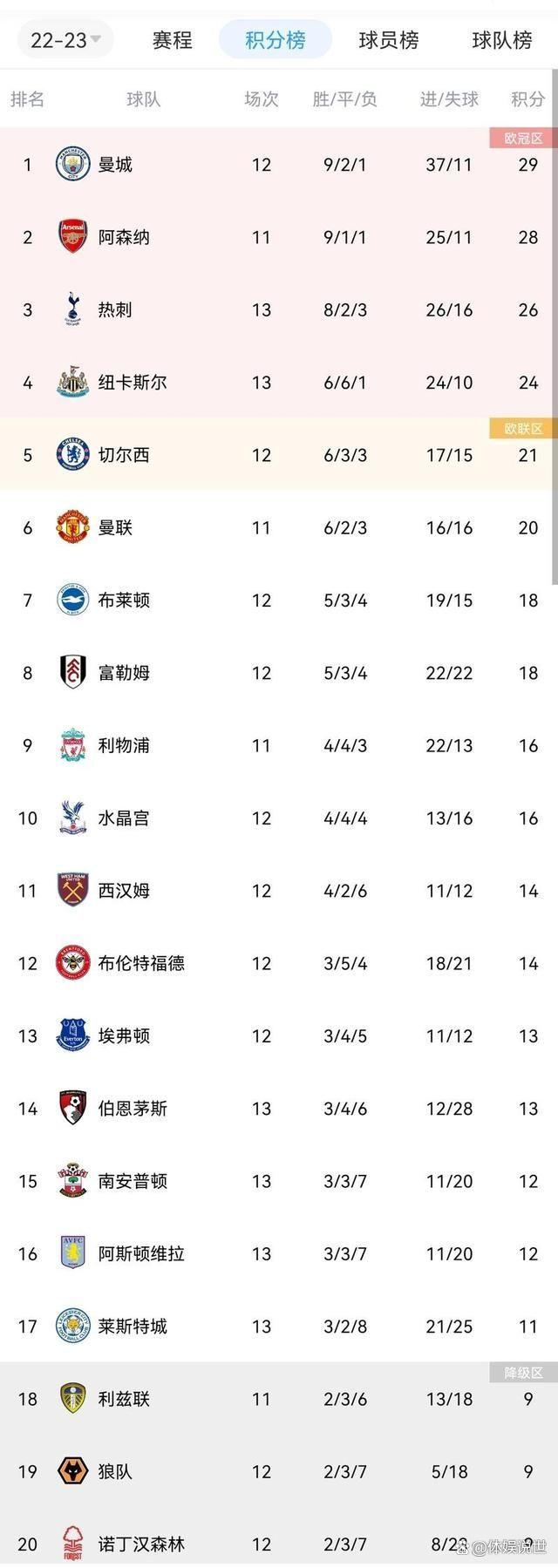Open the 球员榜 tab
558x1568 pixels.
pyautogui.click(x=388, y=40)
